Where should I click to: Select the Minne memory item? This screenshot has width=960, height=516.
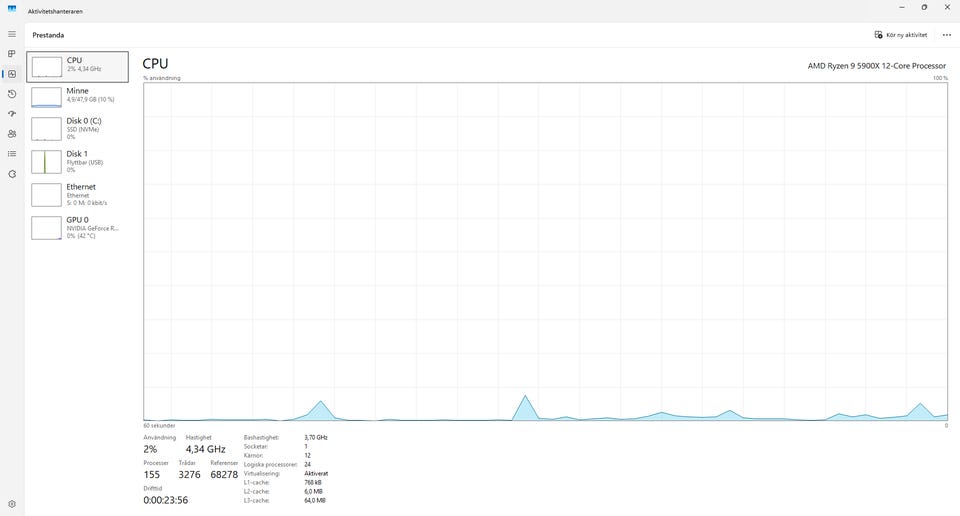(77, 97)
